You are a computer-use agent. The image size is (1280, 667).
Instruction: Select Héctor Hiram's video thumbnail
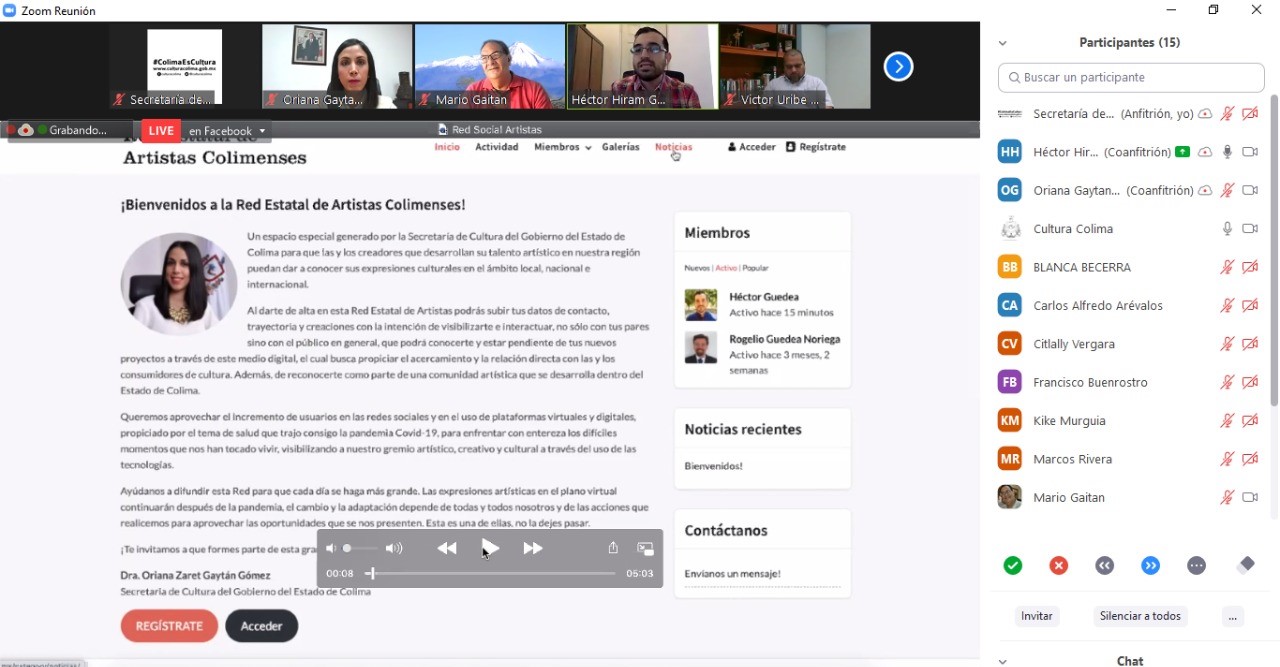click(x=642, y=67)
